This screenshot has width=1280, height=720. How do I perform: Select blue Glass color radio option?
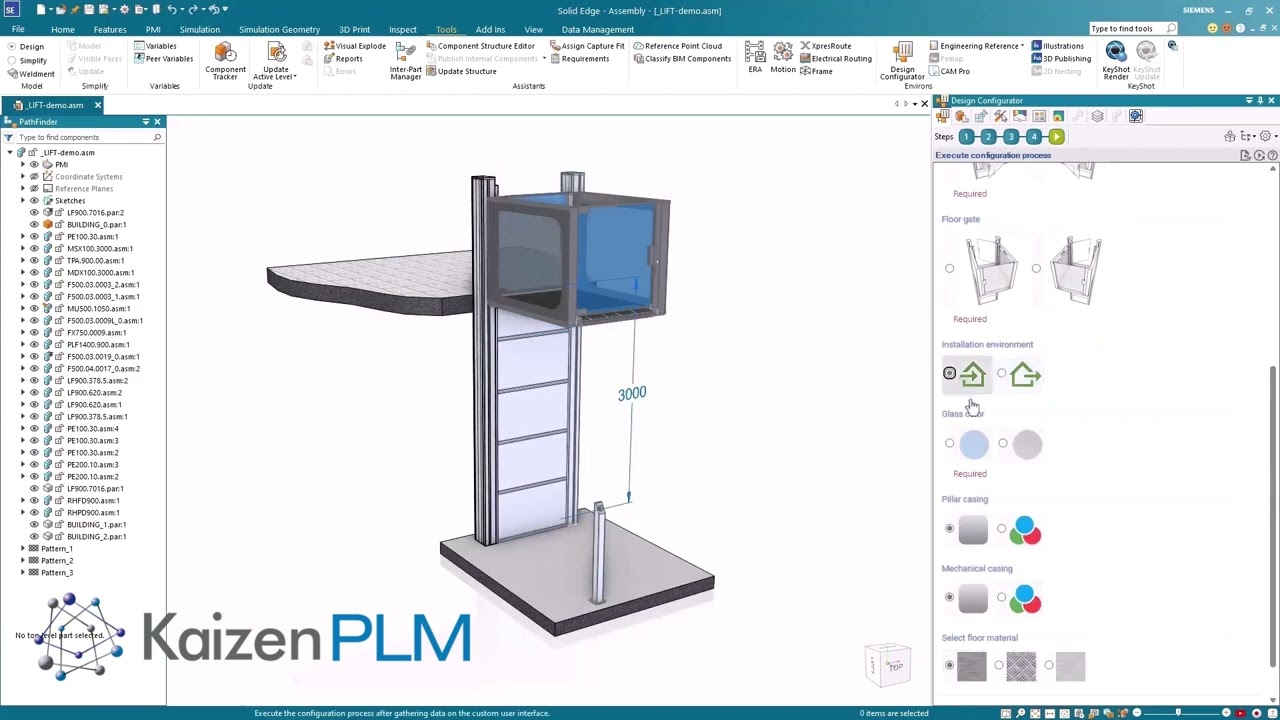[950, 443]
